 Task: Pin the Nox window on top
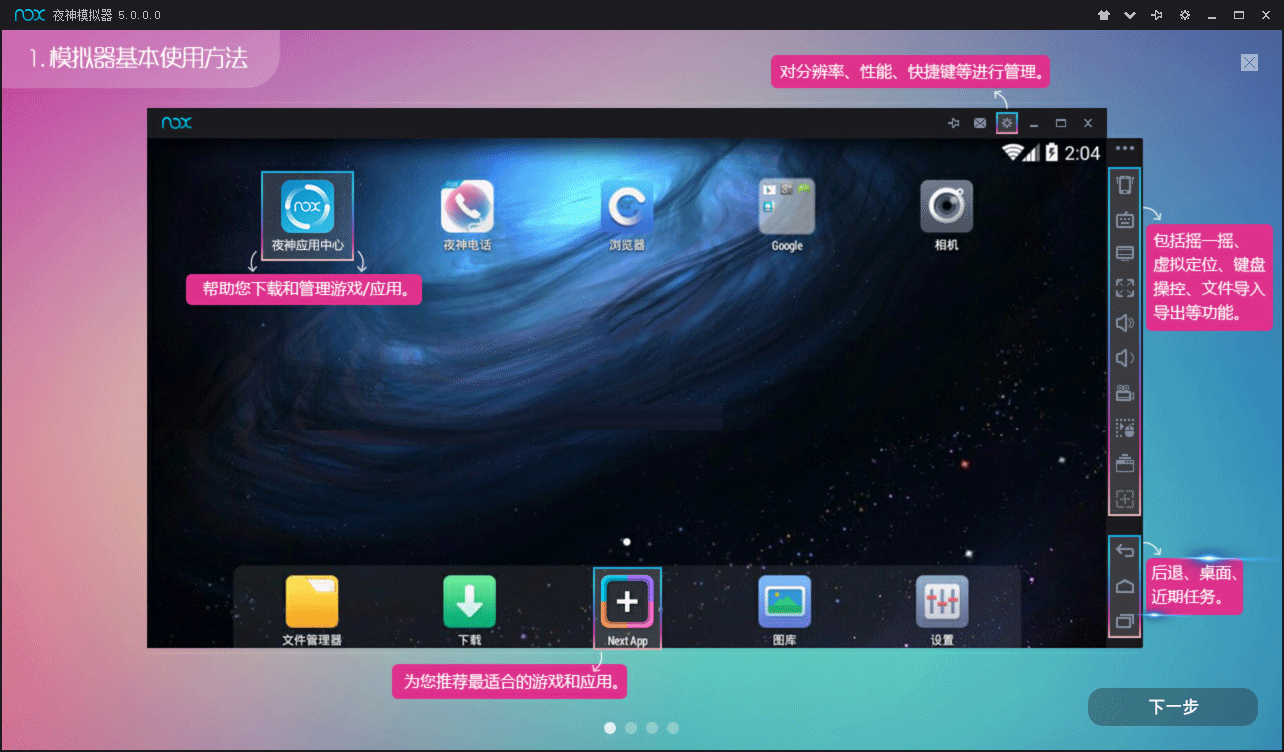(1157, 15)
